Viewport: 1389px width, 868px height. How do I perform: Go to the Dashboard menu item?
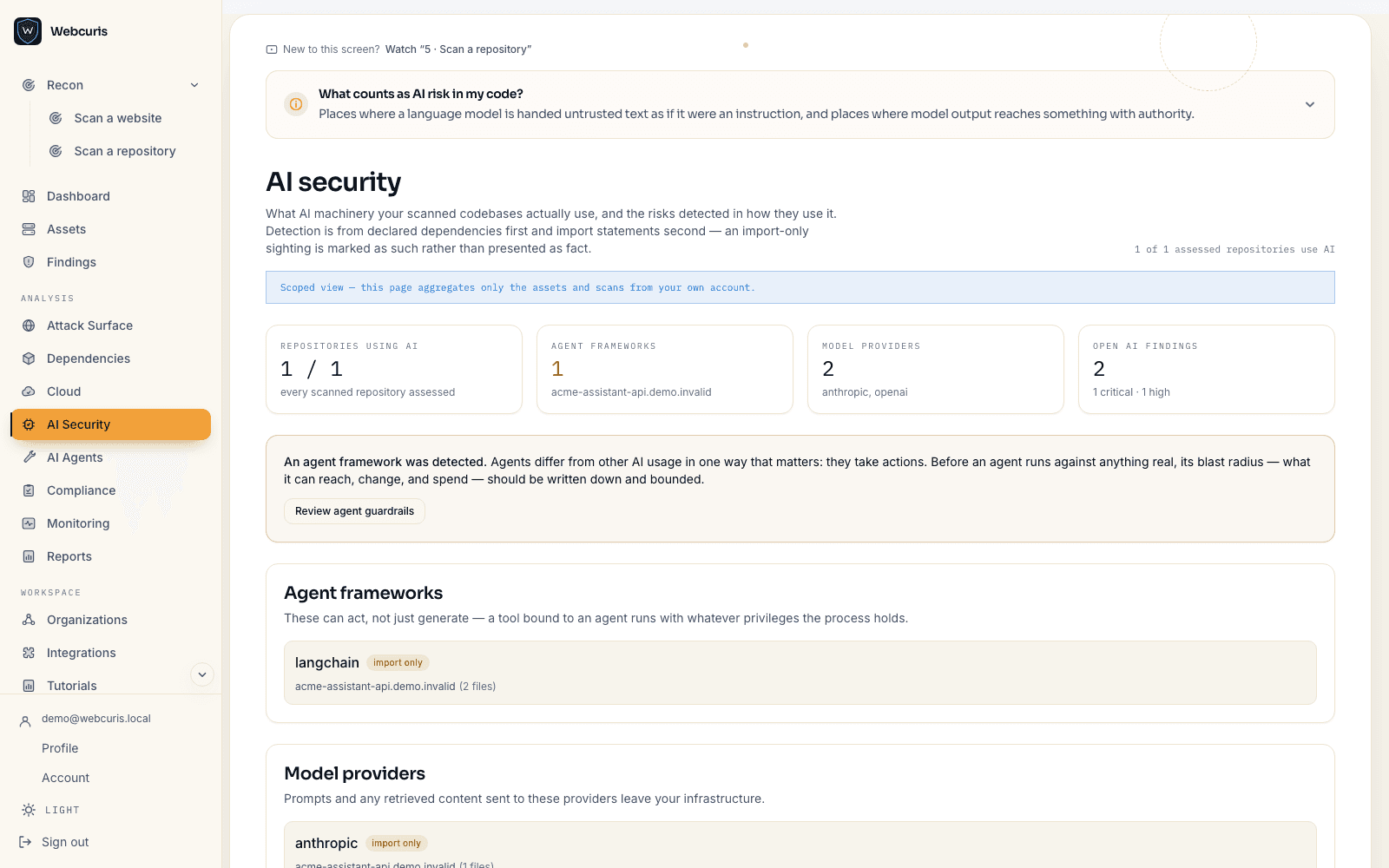[111, 196]
